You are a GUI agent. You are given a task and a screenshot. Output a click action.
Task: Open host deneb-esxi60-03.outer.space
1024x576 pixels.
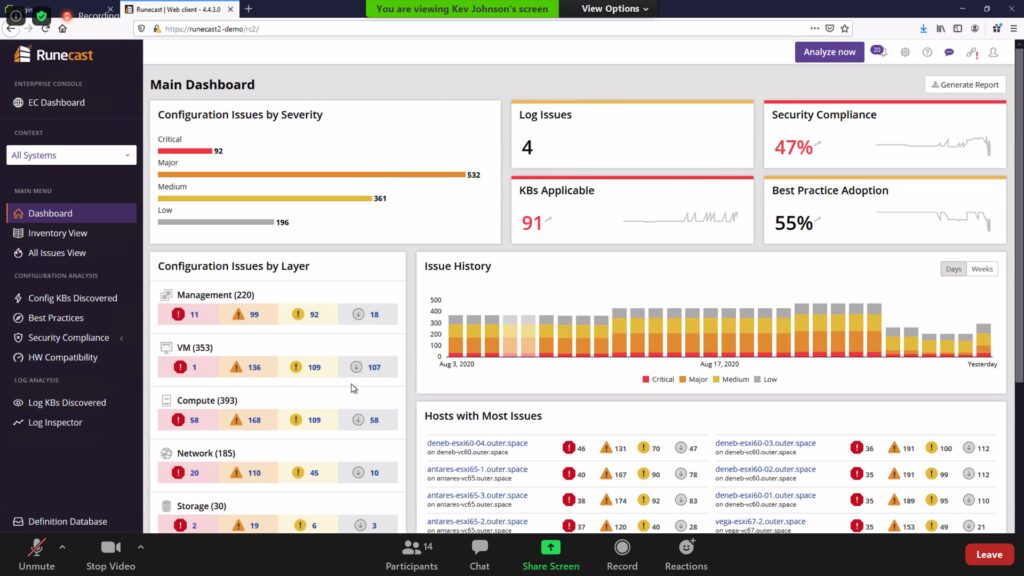[x=765, y=443]
